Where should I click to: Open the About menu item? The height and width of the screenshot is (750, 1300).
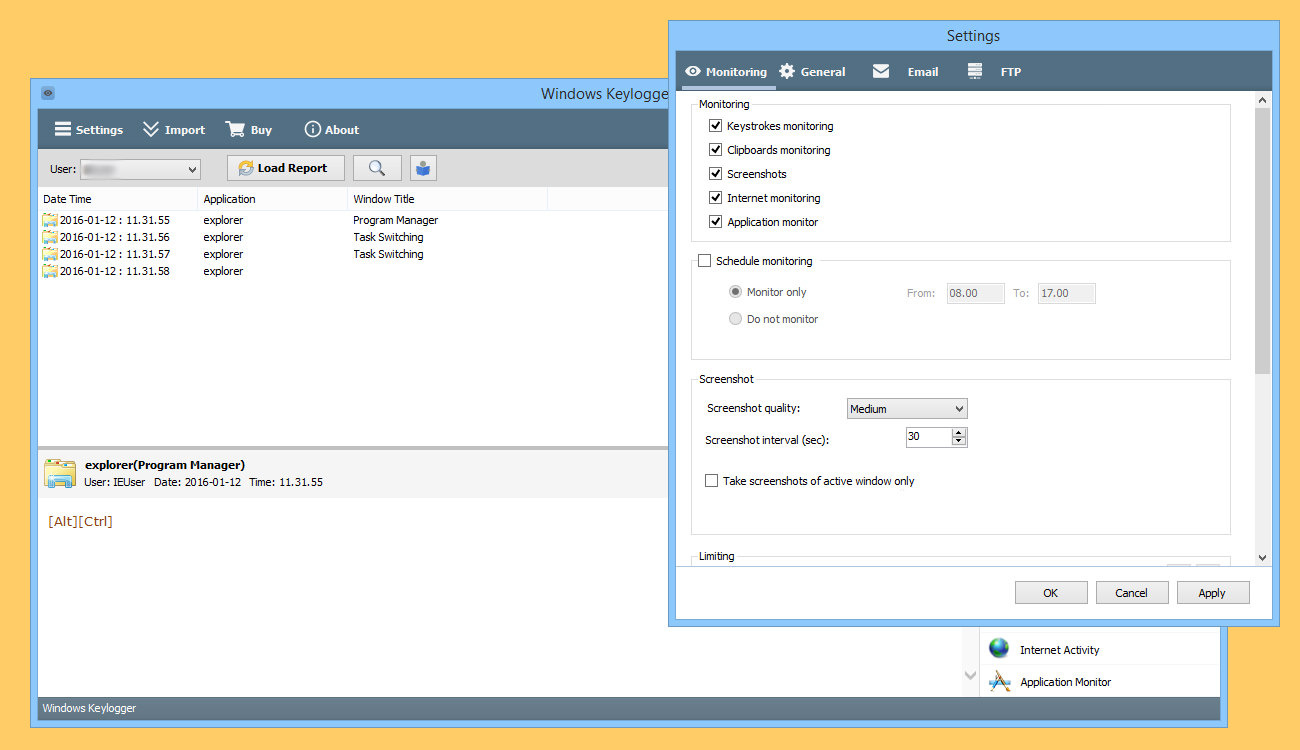coord(331,130)
